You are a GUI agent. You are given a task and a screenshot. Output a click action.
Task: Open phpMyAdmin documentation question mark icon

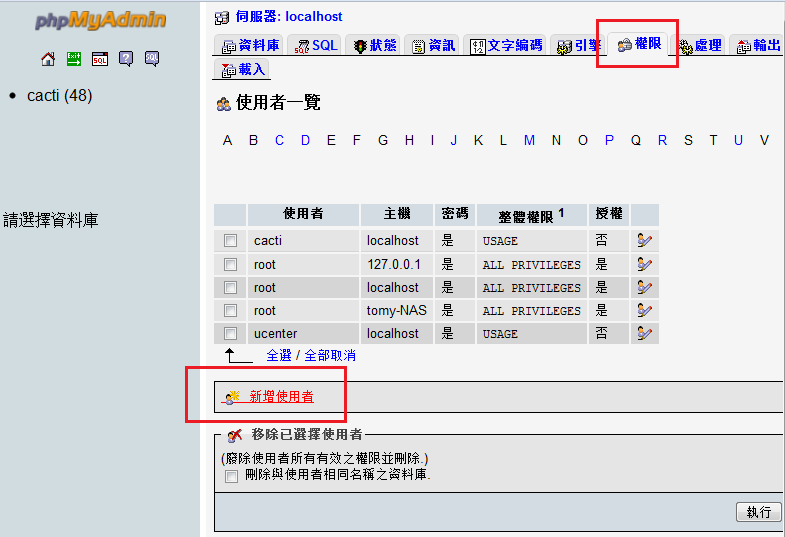tap(126, 59)
